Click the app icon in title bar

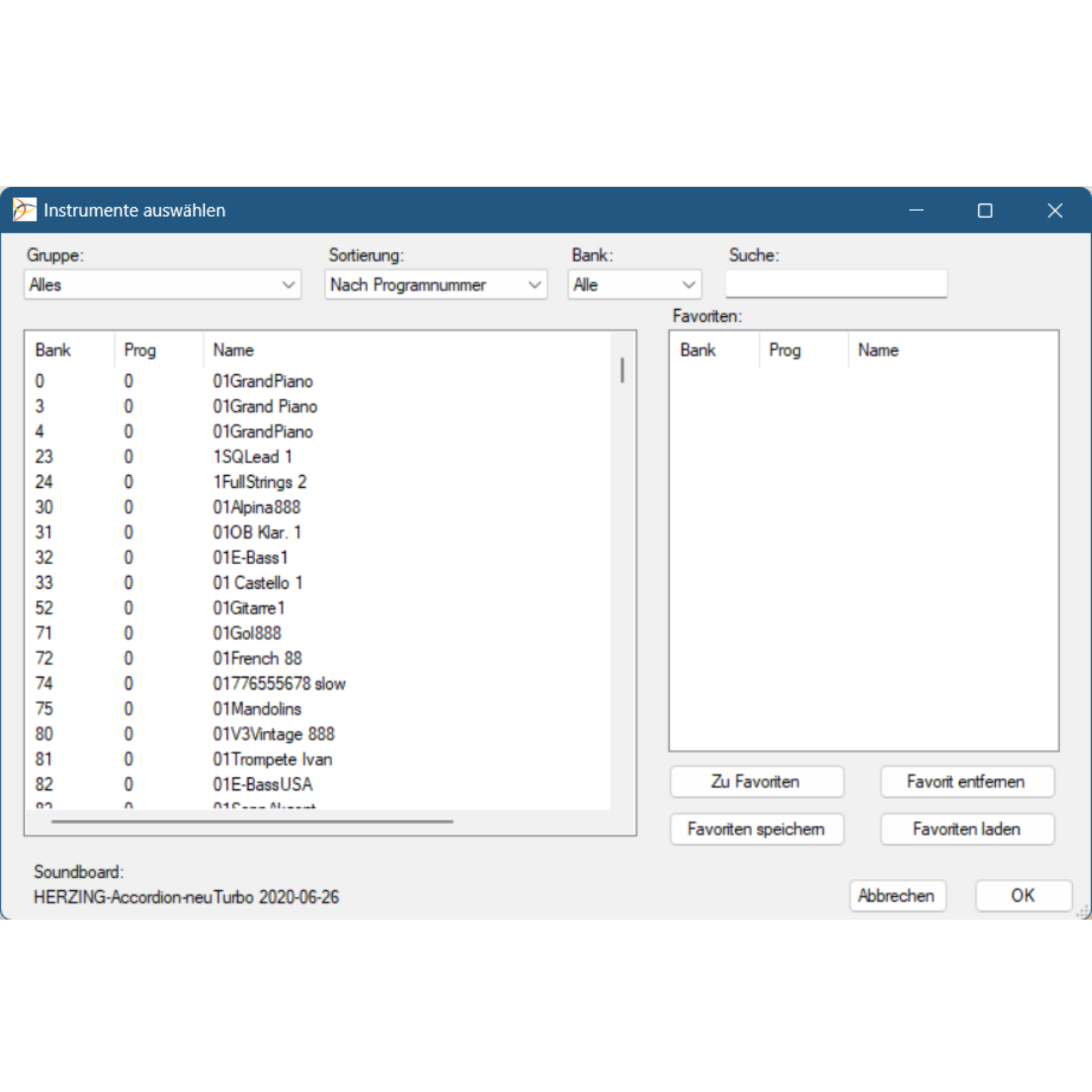[x=25, y=210]
